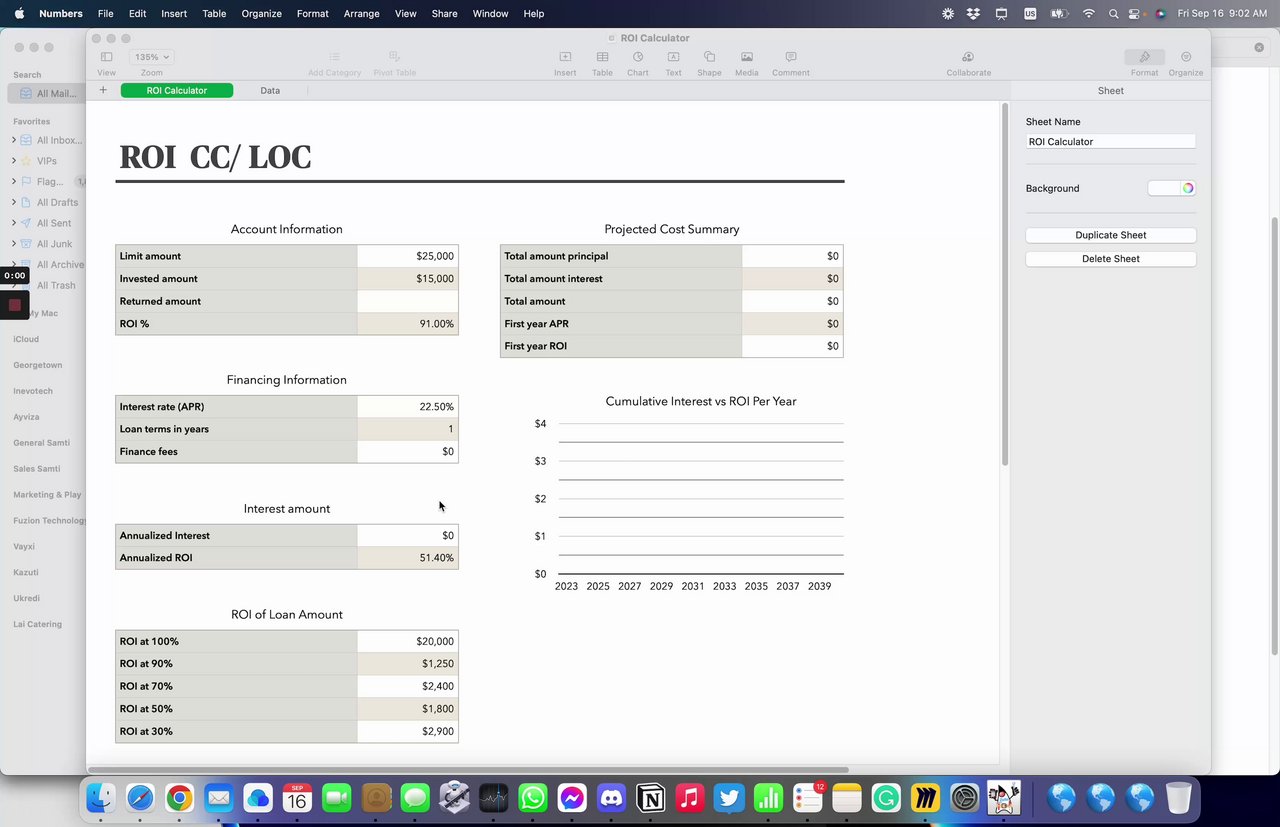Launch Notion from the dock
This screenshot has height=827, width=1280.
(x=651, y=797)
